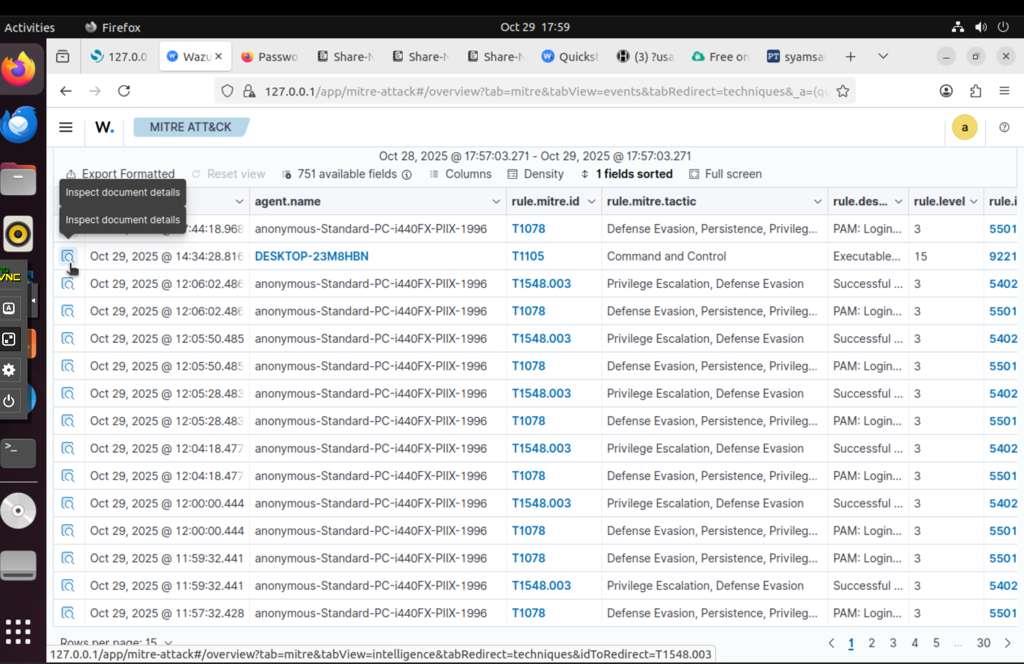The height and width of the screenshot is (664, 1024).
Task: Click the VNC power disconnect icon
Action: pos(8,401)
